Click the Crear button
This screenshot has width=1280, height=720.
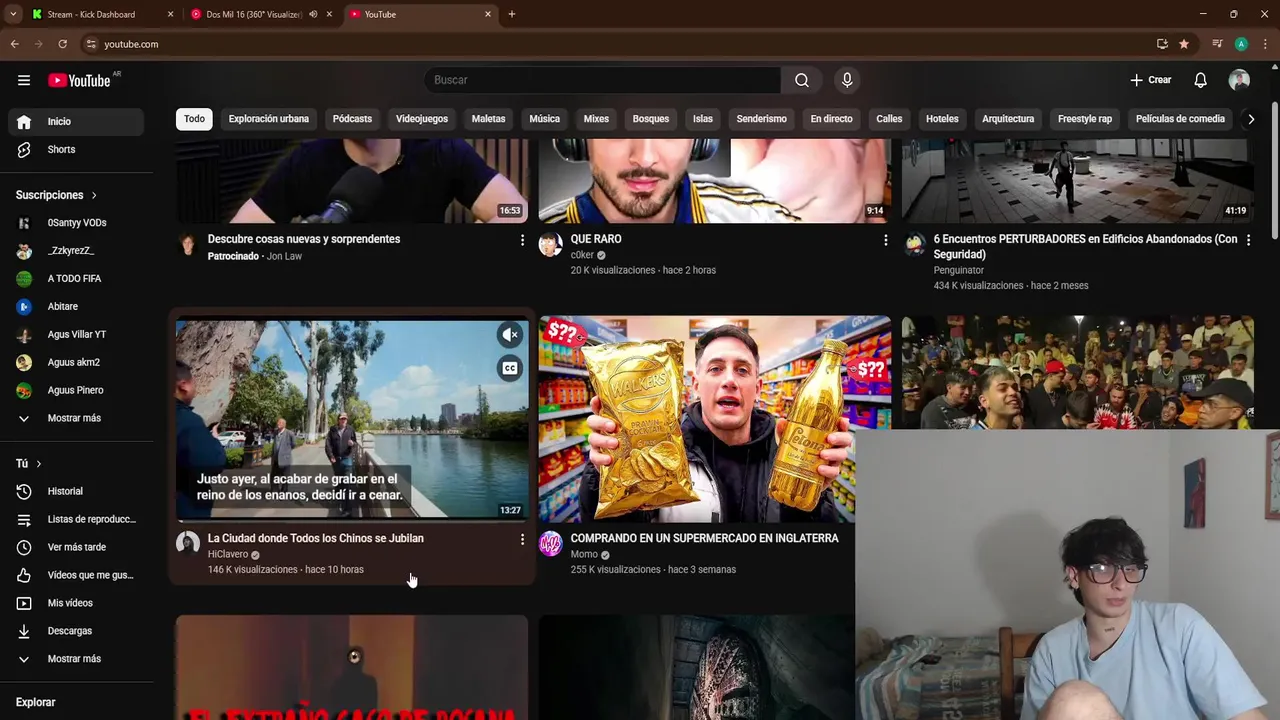point(1150,80)
